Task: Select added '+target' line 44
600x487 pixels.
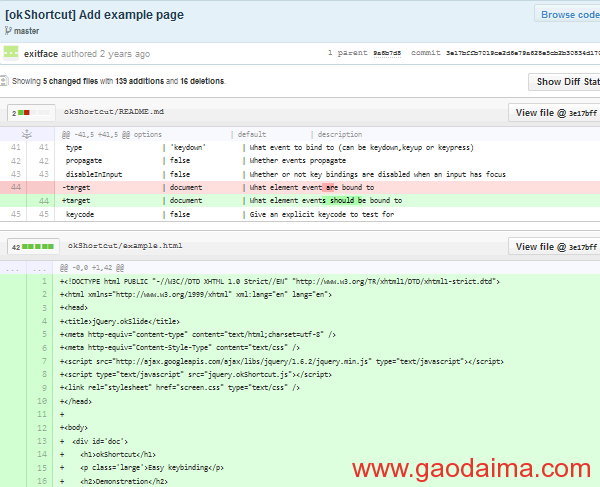Action: click(300, 200)
